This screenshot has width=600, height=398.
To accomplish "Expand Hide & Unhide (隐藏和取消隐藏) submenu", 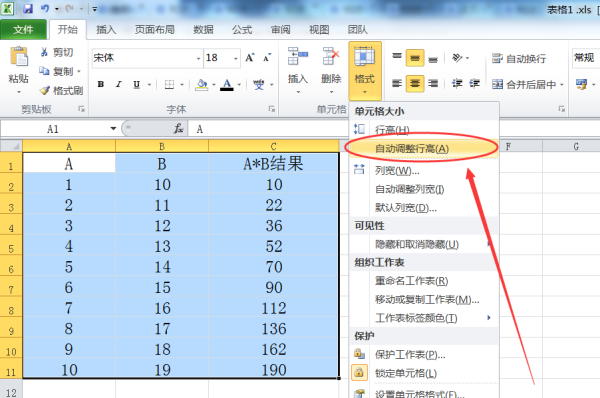I will click(424, 244).
